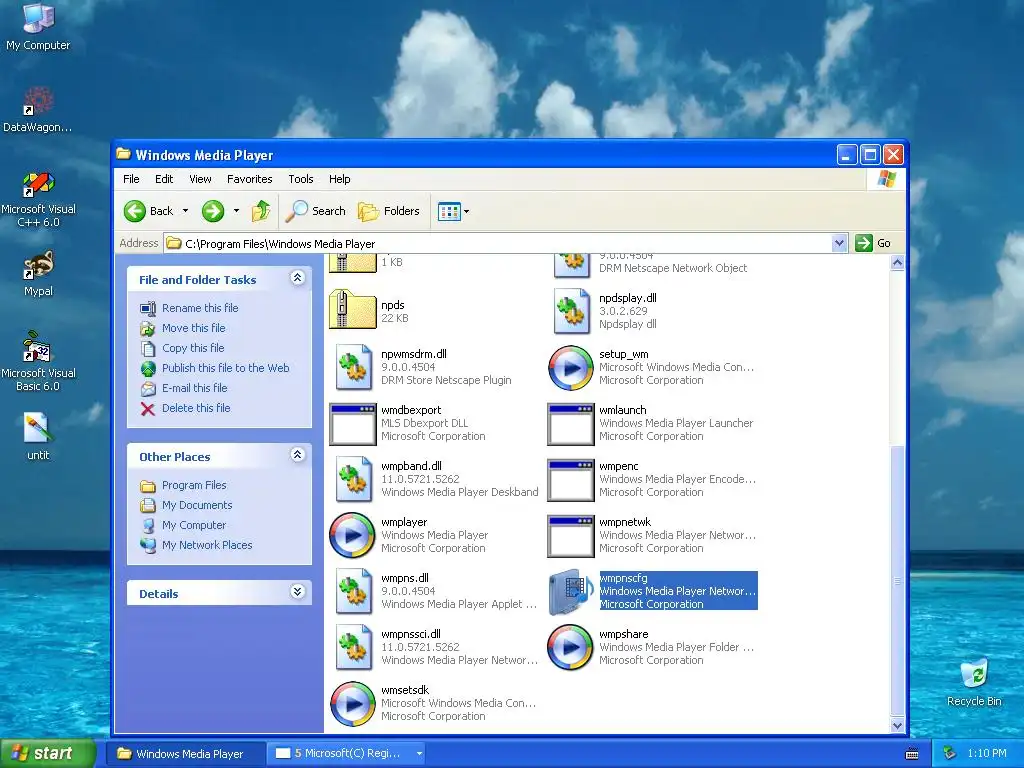Collapse the File and Folder Tasks panel
The width and height of the screenshot is (1024, 768).
pyautogui.click(x=297, y=278)
